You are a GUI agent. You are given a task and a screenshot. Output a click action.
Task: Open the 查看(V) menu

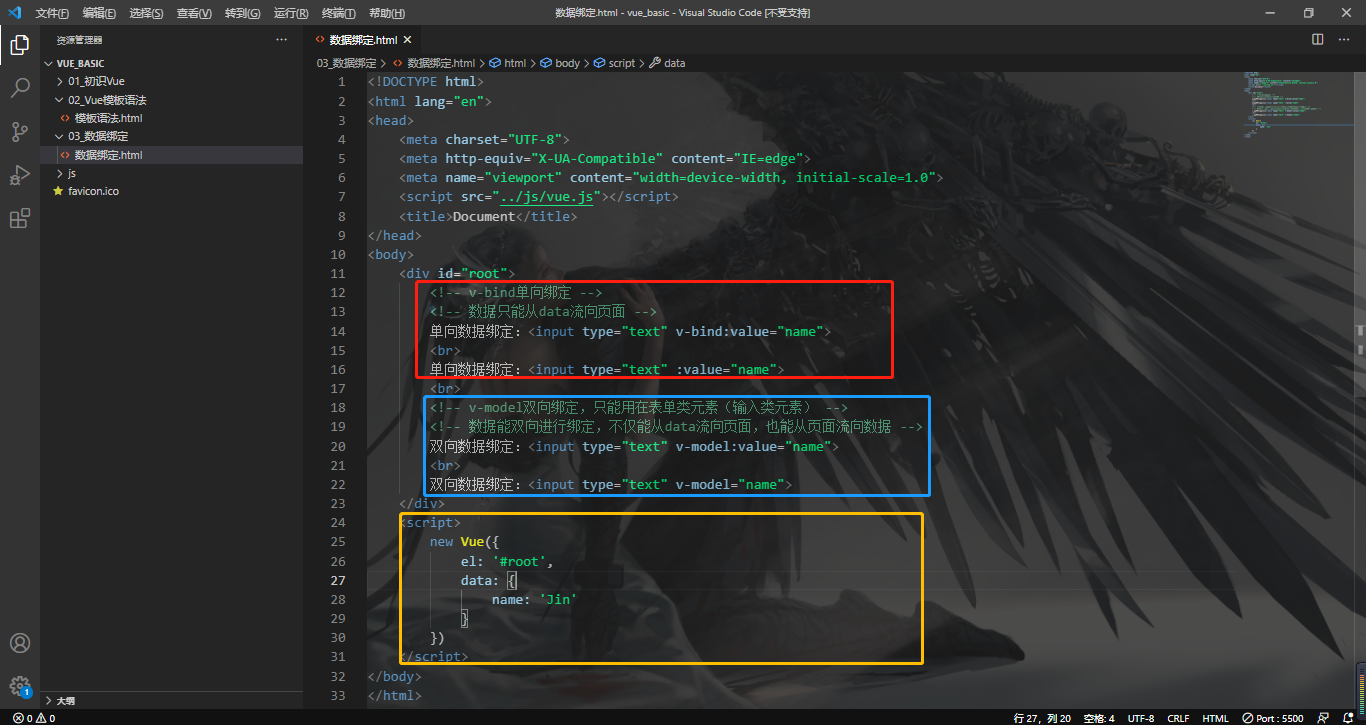pyautogui.click(x=194, y=13)
